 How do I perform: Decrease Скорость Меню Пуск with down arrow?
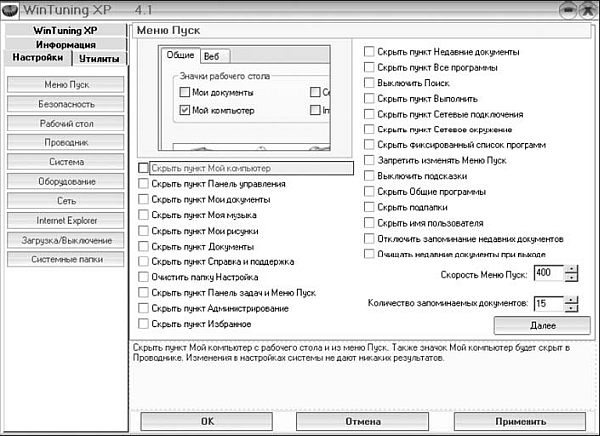[571, 278]
